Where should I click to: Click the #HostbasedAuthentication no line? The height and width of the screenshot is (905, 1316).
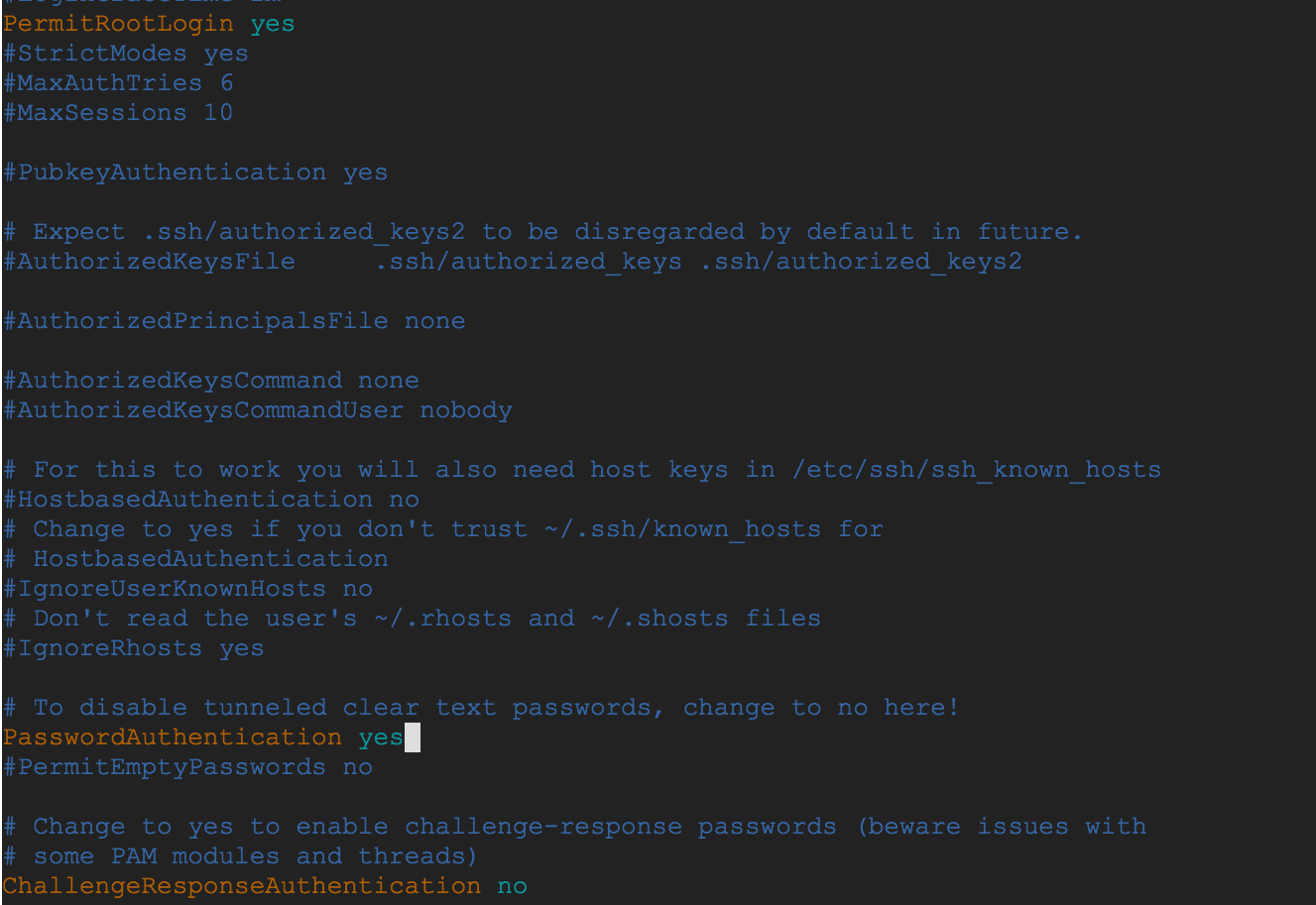[211, 500]
